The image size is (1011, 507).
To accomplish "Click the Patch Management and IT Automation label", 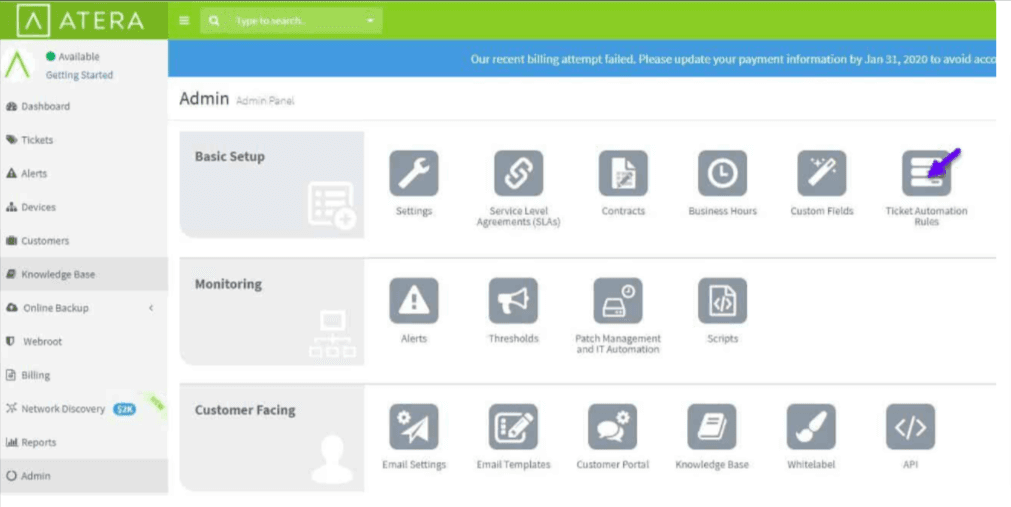I will tap(618, 344).
